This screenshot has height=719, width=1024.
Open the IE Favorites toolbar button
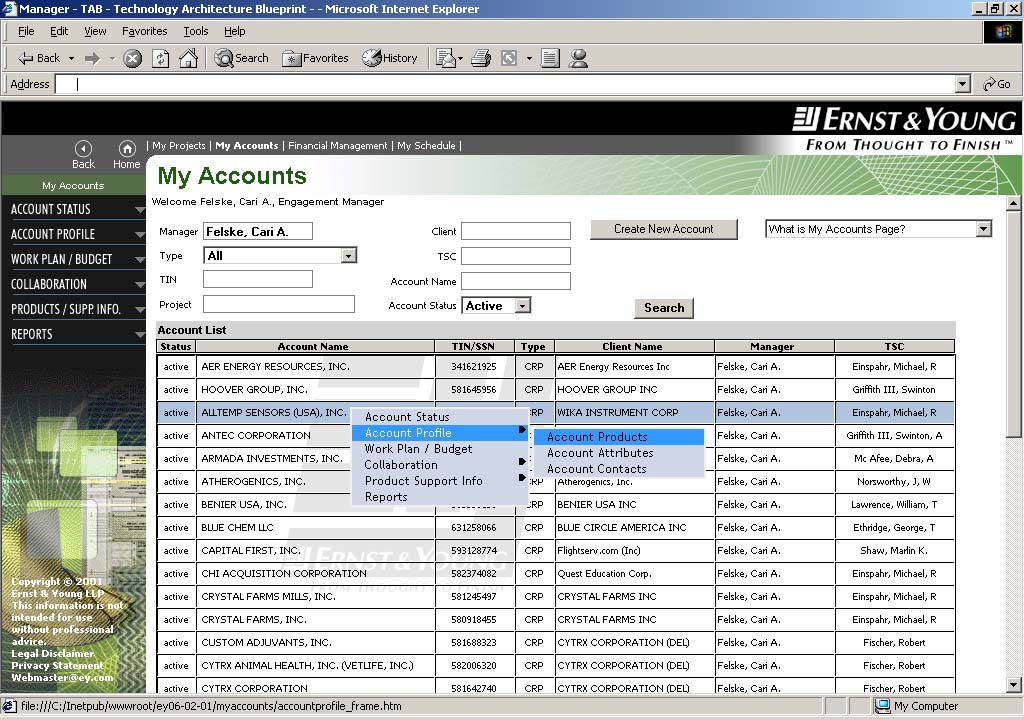[x=315, y=58]
